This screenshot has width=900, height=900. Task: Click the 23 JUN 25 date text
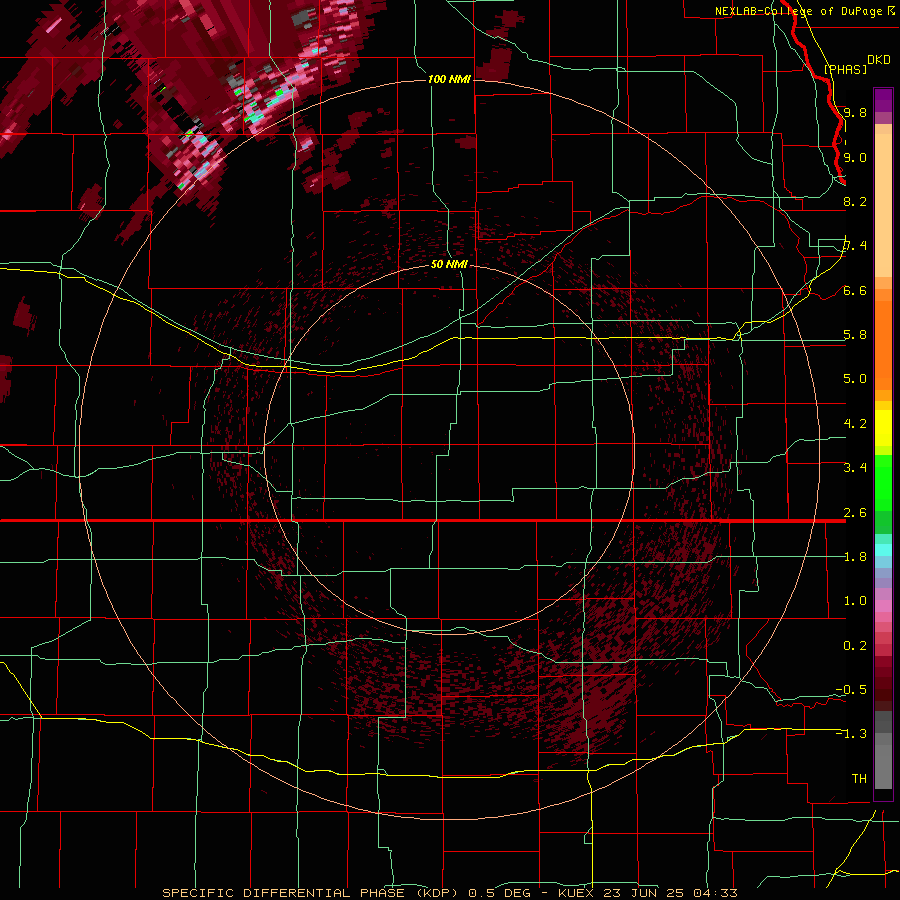[x=643, y=893]
